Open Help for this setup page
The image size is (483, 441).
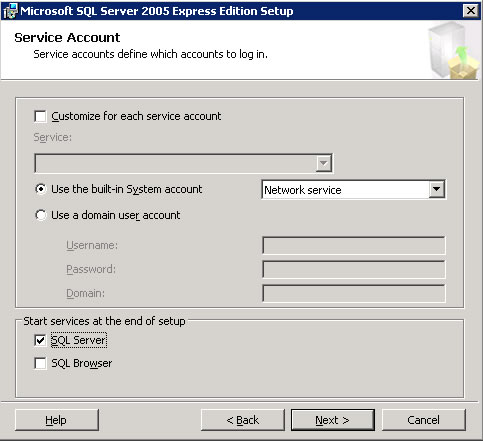pos(57,420)
